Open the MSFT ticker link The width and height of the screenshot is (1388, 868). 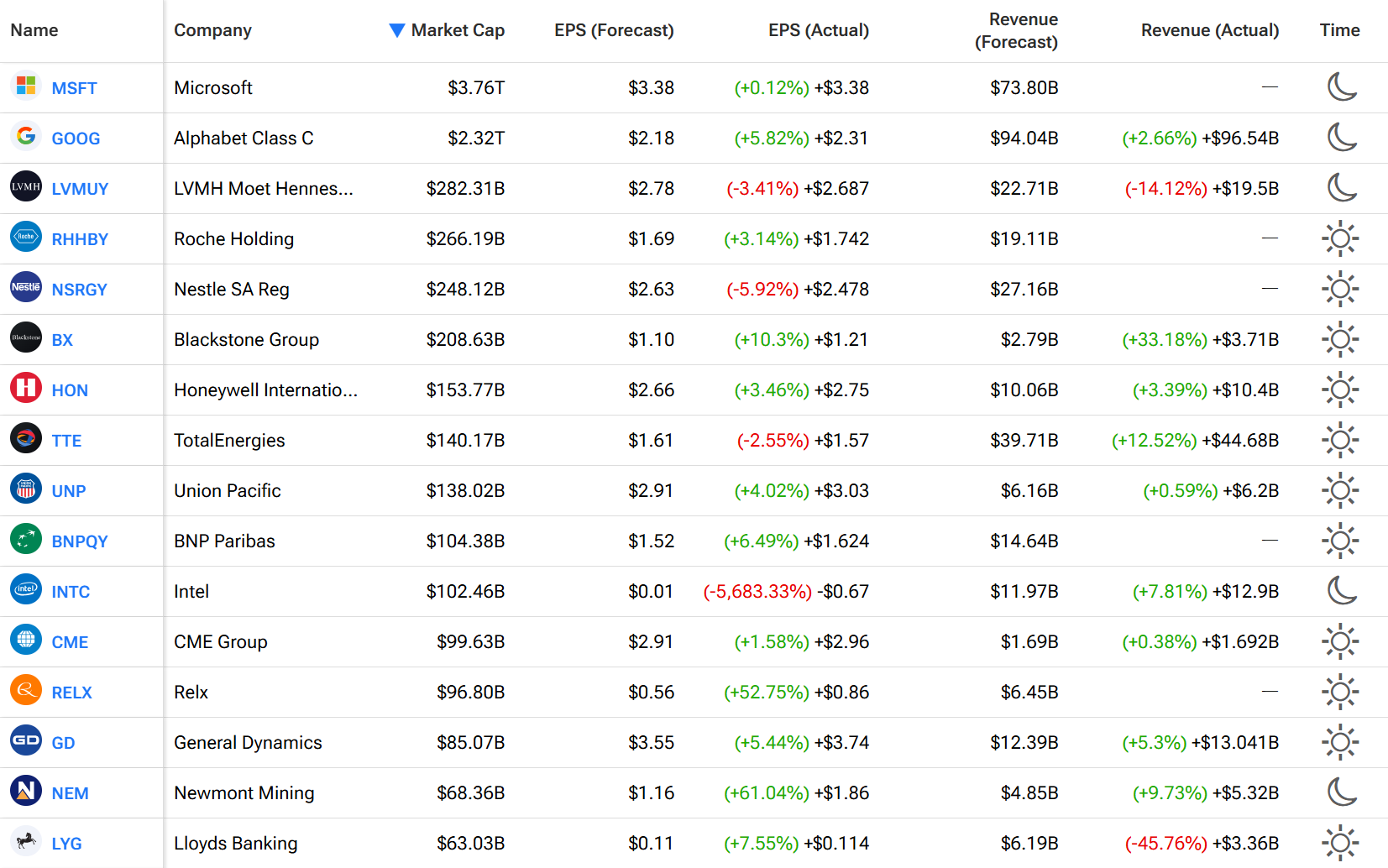pos(74,88)
